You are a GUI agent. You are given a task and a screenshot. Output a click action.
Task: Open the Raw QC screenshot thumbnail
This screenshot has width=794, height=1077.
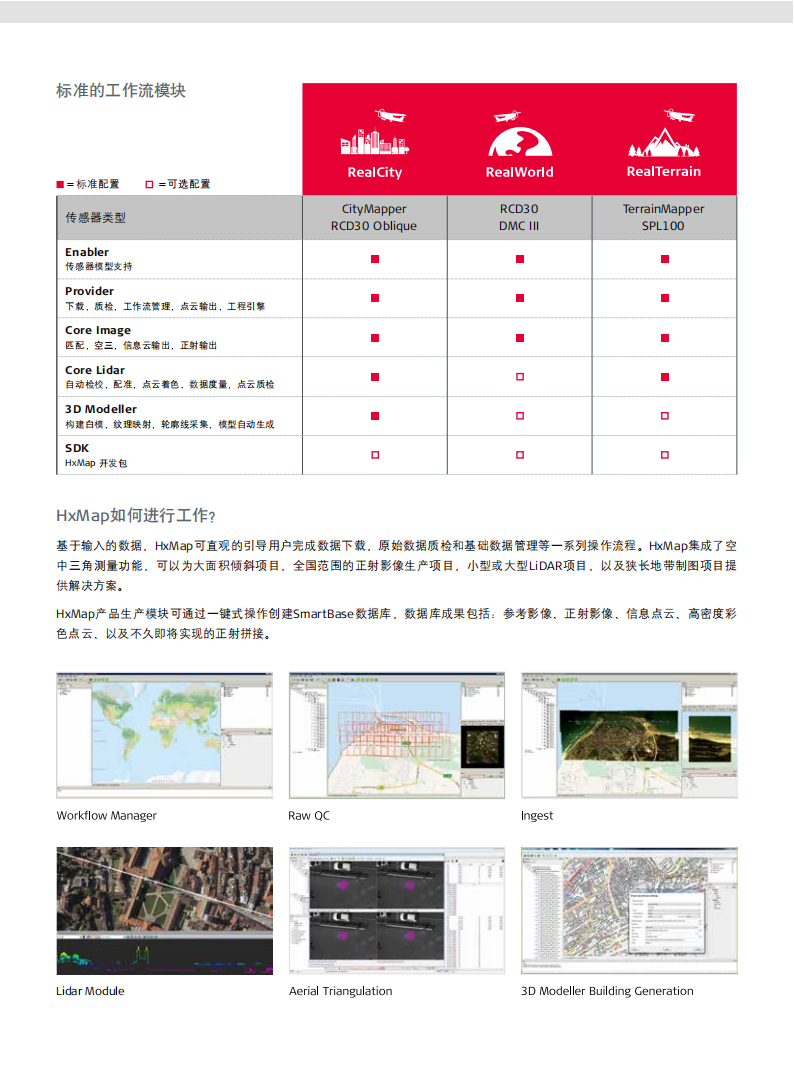pos(397,735)
